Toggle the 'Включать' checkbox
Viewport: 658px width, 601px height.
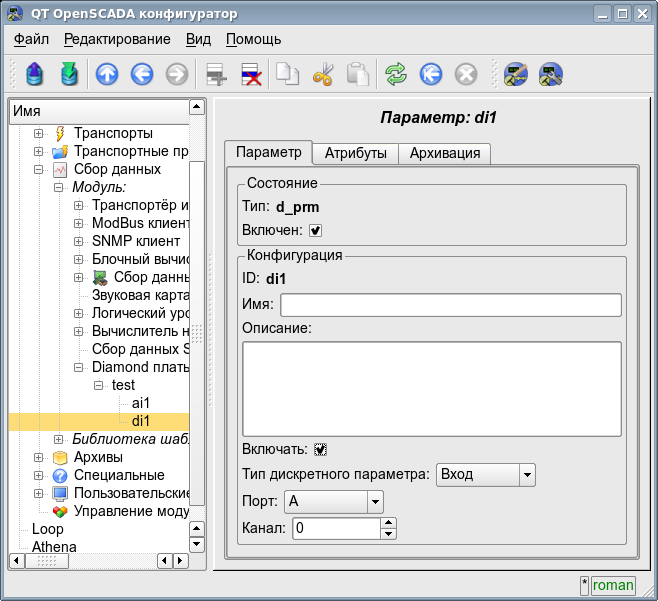(321, 449)
